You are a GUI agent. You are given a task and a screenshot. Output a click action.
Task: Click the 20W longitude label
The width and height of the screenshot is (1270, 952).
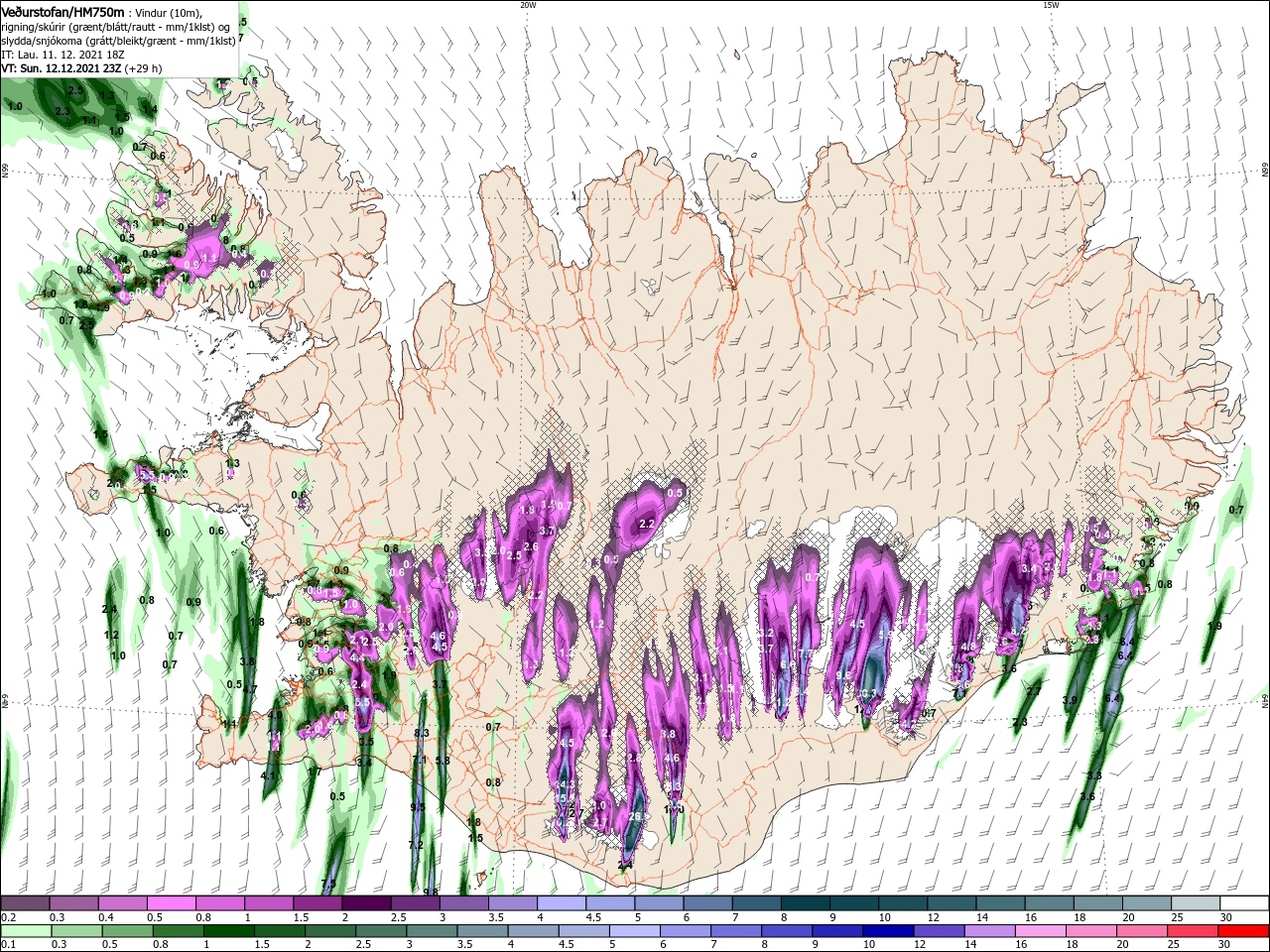point(527,5)
